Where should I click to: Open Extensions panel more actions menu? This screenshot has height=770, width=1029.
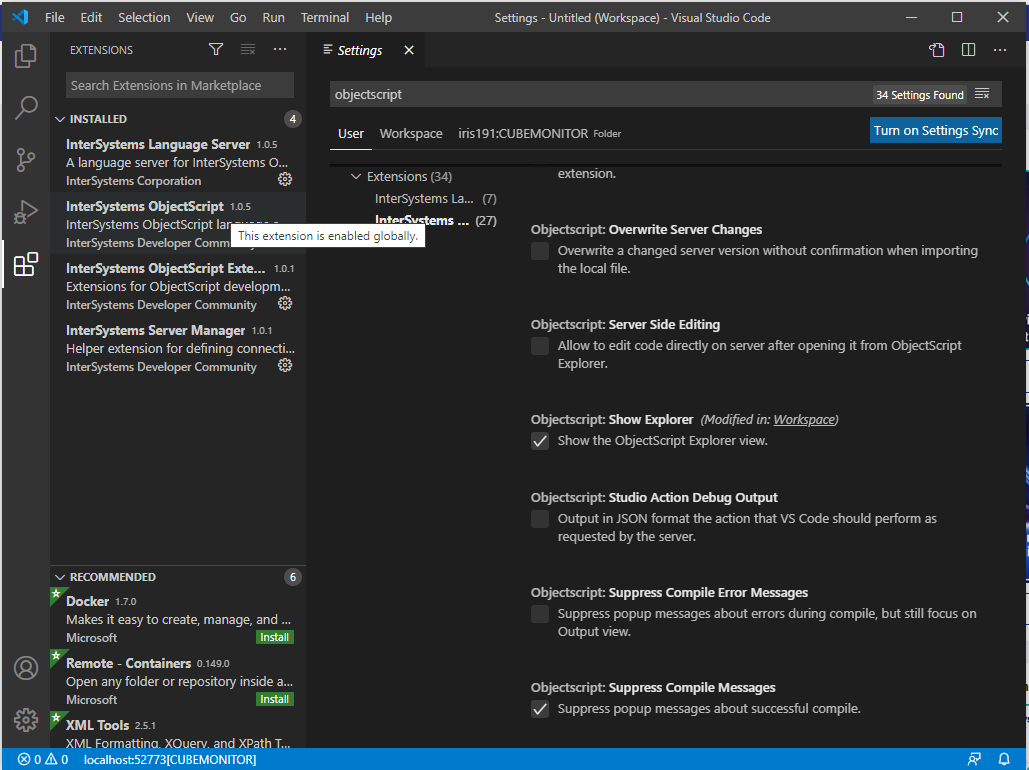pos(280,49)
